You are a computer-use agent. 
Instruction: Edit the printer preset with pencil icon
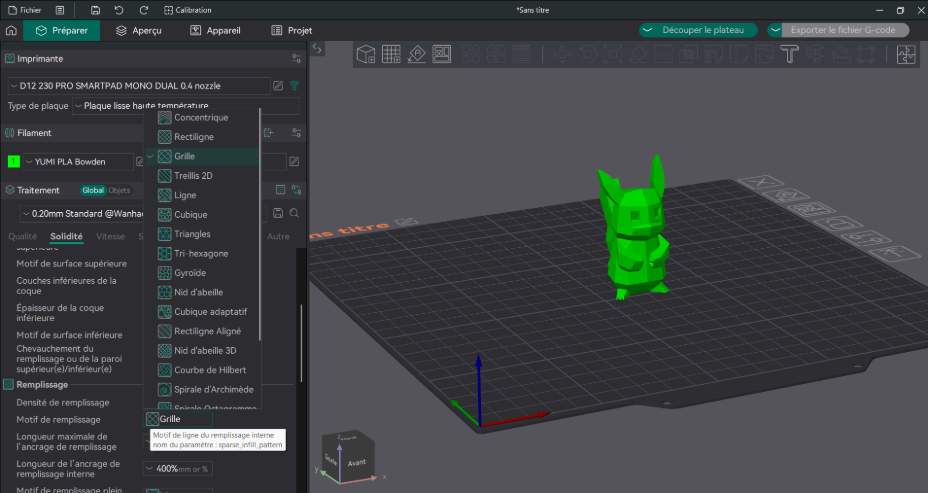click(278, 86)
